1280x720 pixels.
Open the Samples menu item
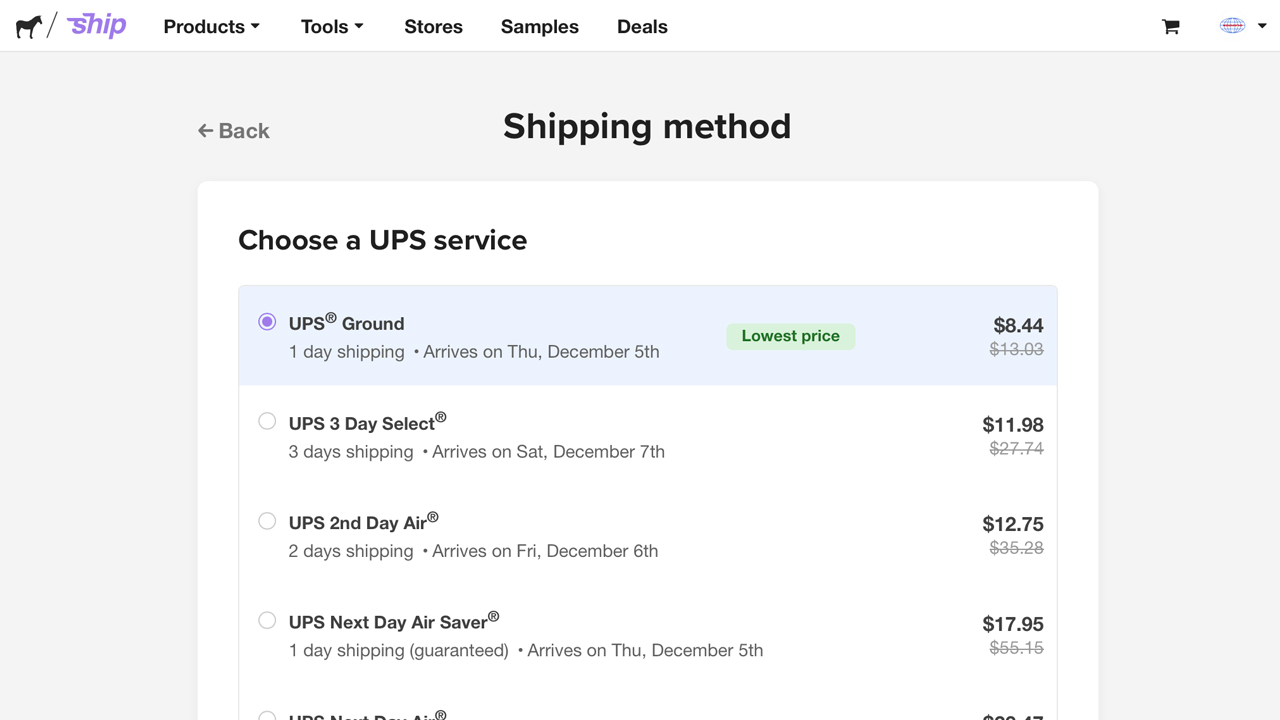click(x=539, y=27)
